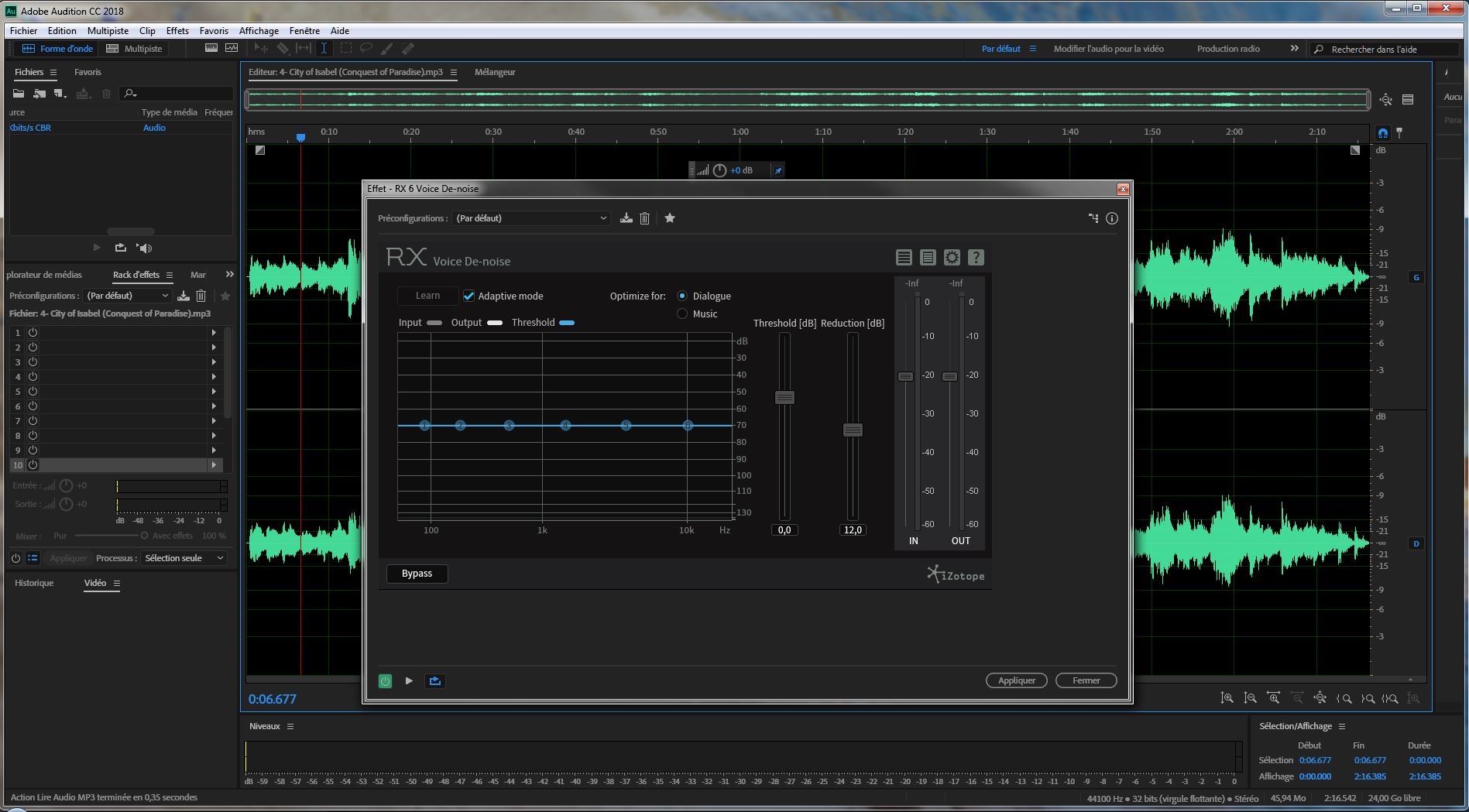The width and height of the screenshot is (1469, 812).
Task: Save Rack d'effets preset icon
Action: pyautogui.click(x=184, y=296)
